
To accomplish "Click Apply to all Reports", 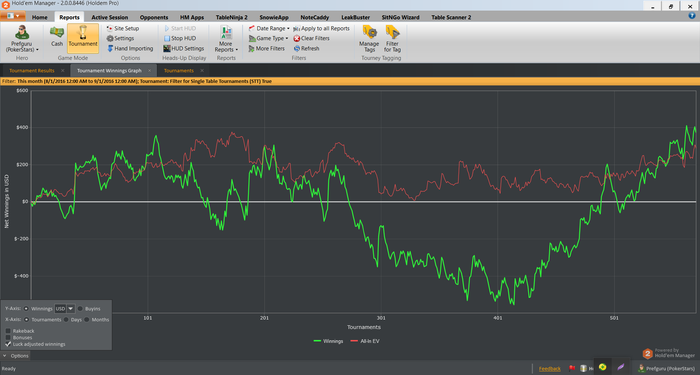I will coord(321,28).
